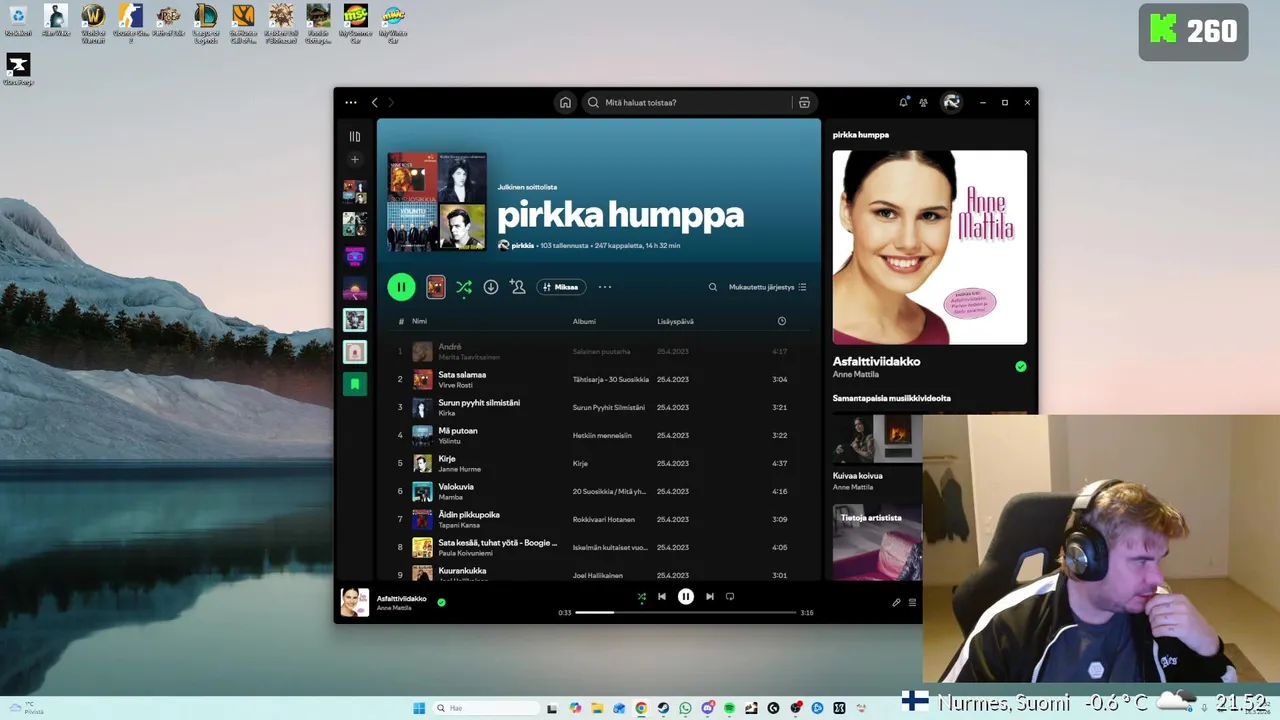Open the Spotify profile avatar menu
The width and height of the screenshot is (1280, 720).
coord(951,102)
